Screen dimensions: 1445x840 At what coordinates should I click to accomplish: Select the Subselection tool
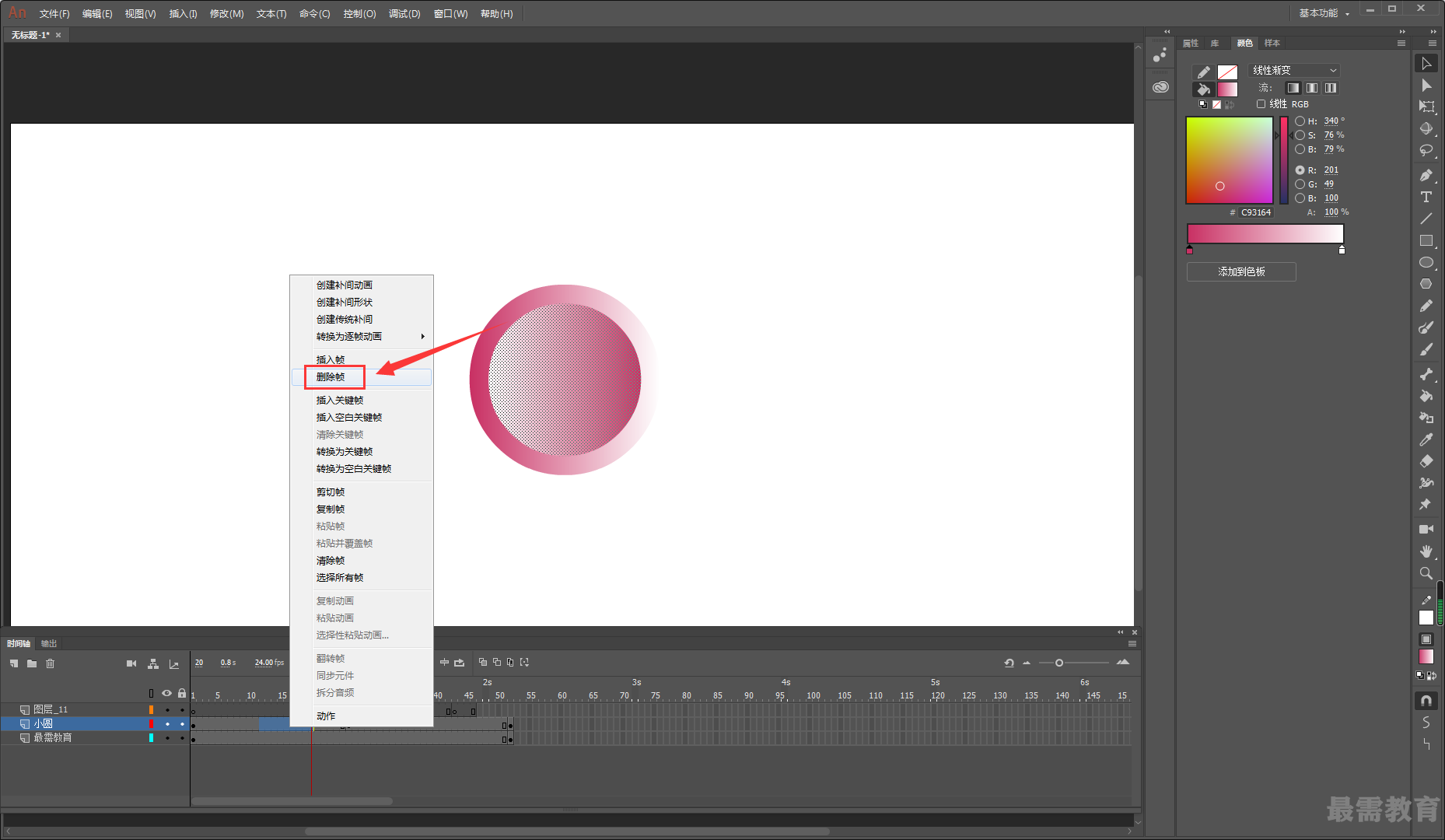tap(1426, 86)
